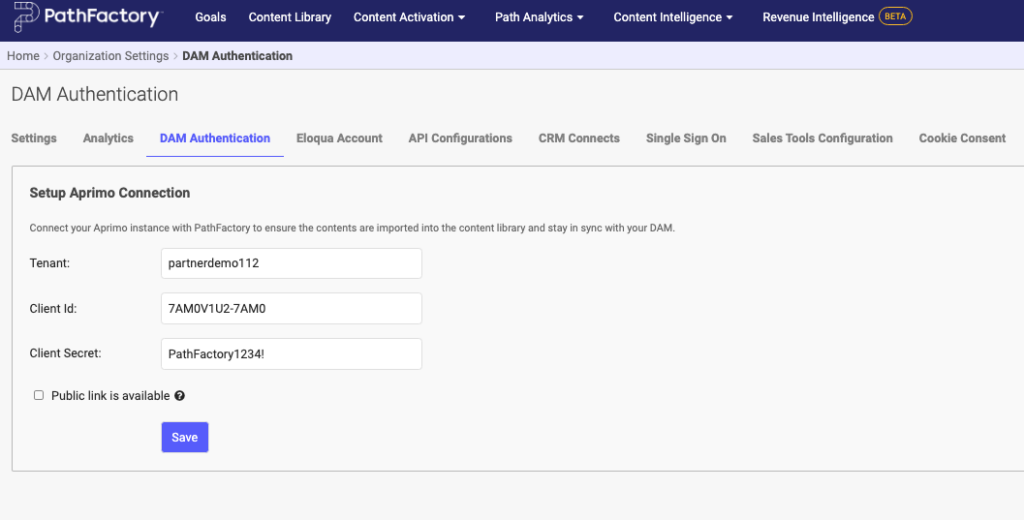Switch to the Eloqua Account tab
Viewport: 1024px width, 520px height.
(340, 138)
